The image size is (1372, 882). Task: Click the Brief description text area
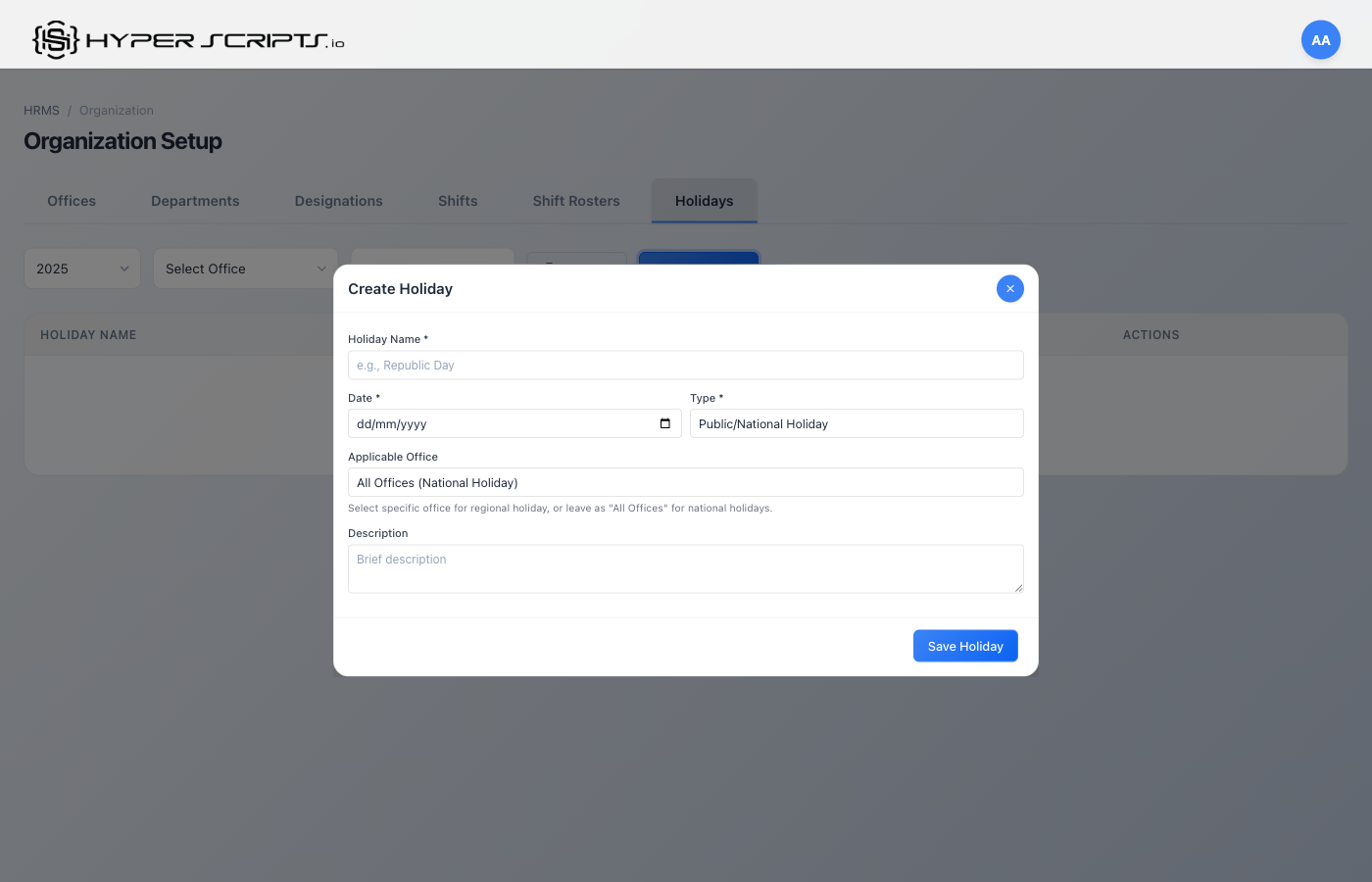pos(685,568)
